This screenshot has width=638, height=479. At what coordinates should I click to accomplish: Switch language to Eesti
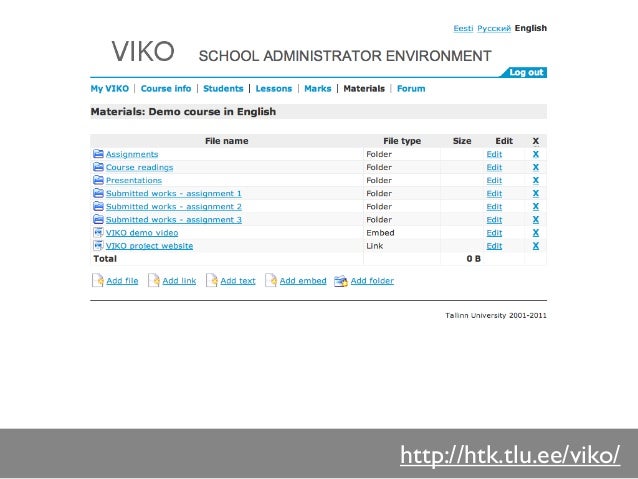(x=463, y=28)
